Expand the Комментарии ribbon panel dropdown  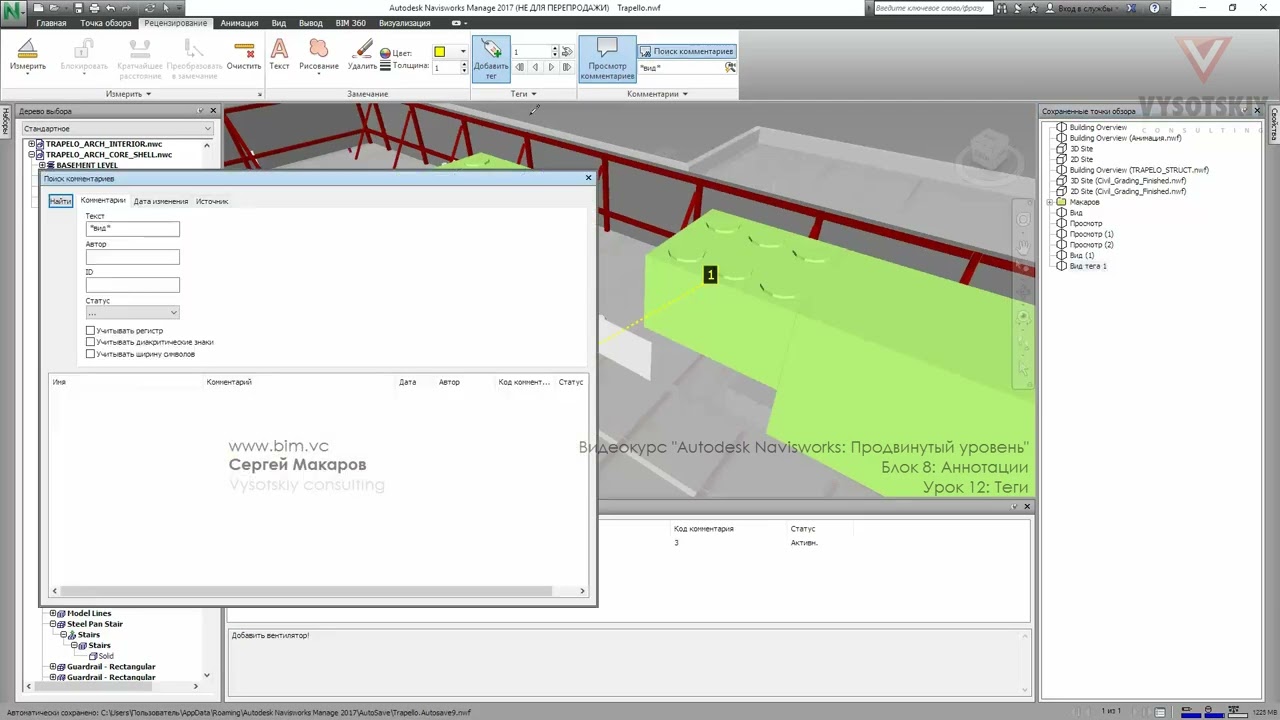click(x=657, y=94)
